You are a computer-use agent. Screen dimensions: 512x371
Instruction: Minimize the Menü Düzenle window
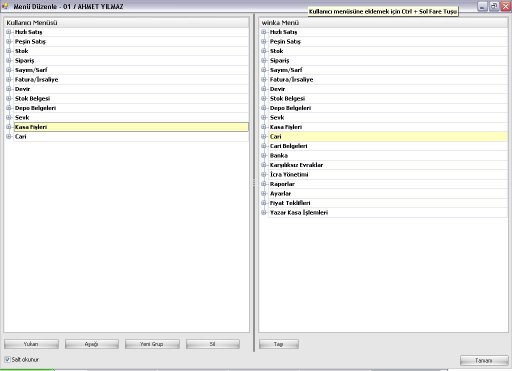click(482, 6)
